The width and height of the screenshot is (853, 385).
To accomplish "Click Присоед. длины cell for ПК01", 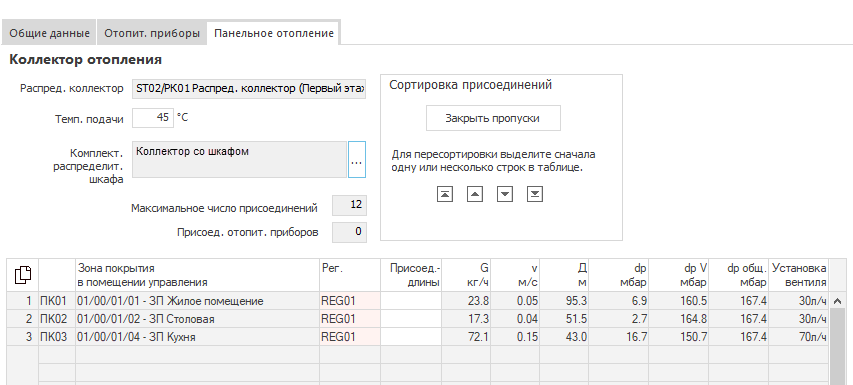I will pyautogui.click(x=411, y=301).
